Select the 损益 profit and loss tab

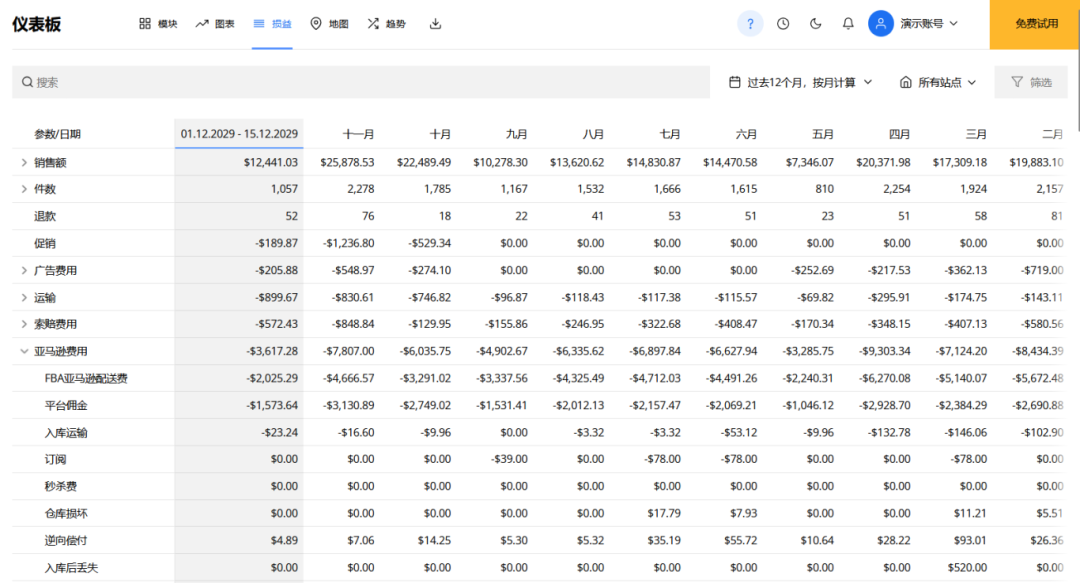pos(272,24)
